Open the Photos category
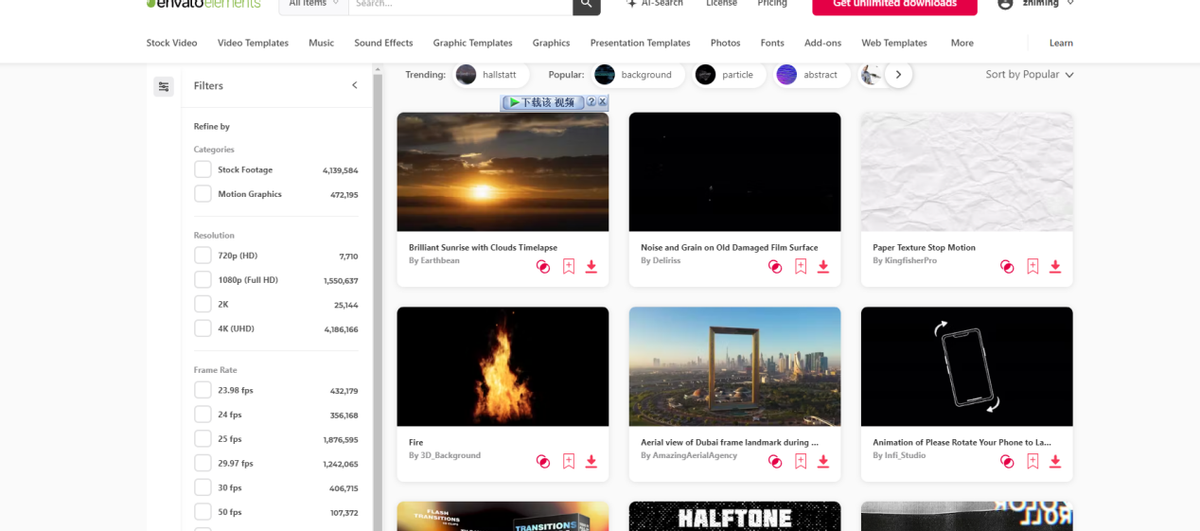Screen dimensions: 1200x531 pos(725,43)
